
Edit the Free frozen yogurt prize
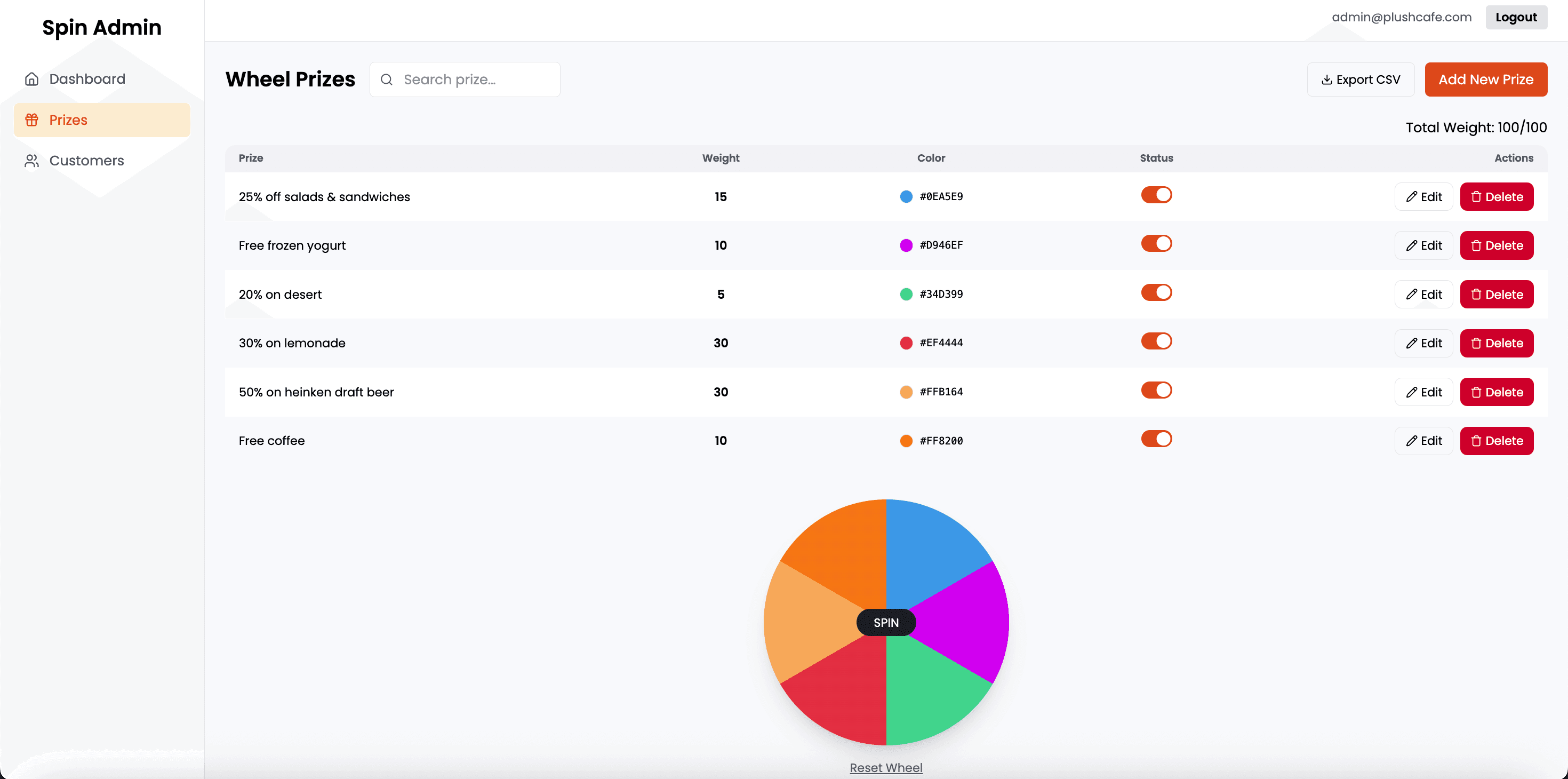(1423, 245)
